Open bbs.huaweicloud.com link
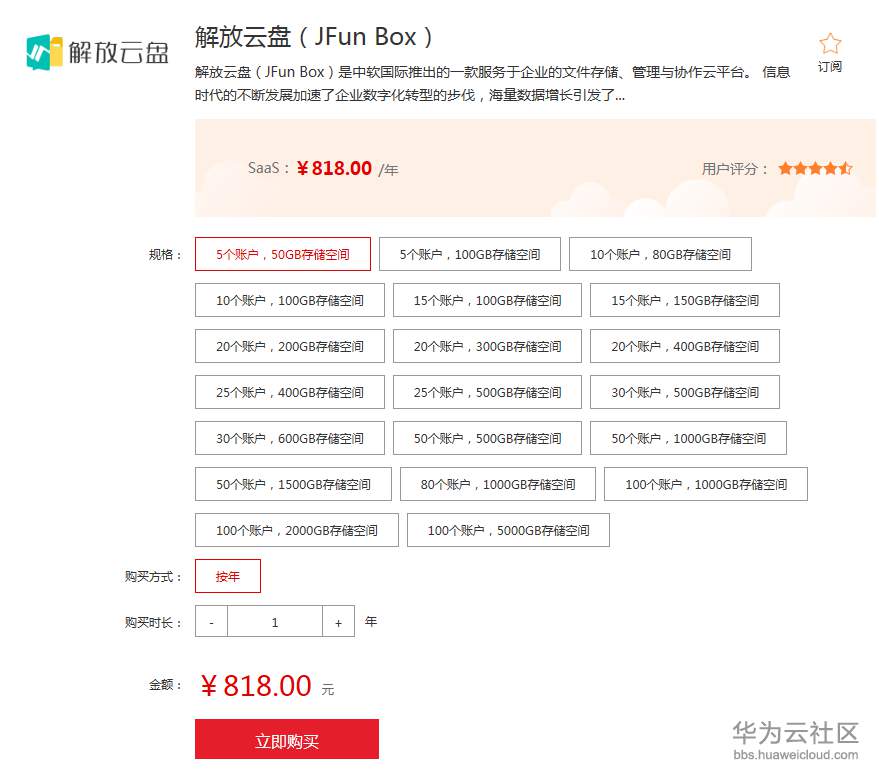The image size is (879, 780). tap(795, 756)
